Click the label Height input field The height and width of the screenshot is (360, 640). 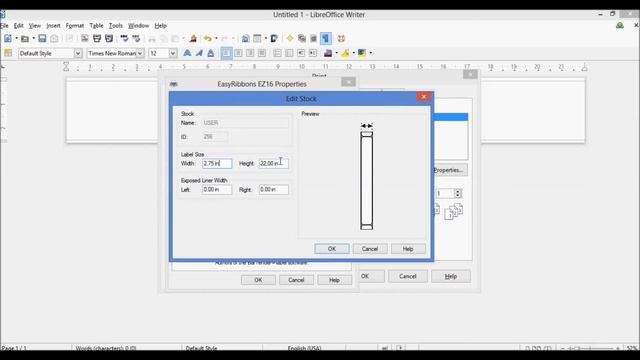click(273, 163)
